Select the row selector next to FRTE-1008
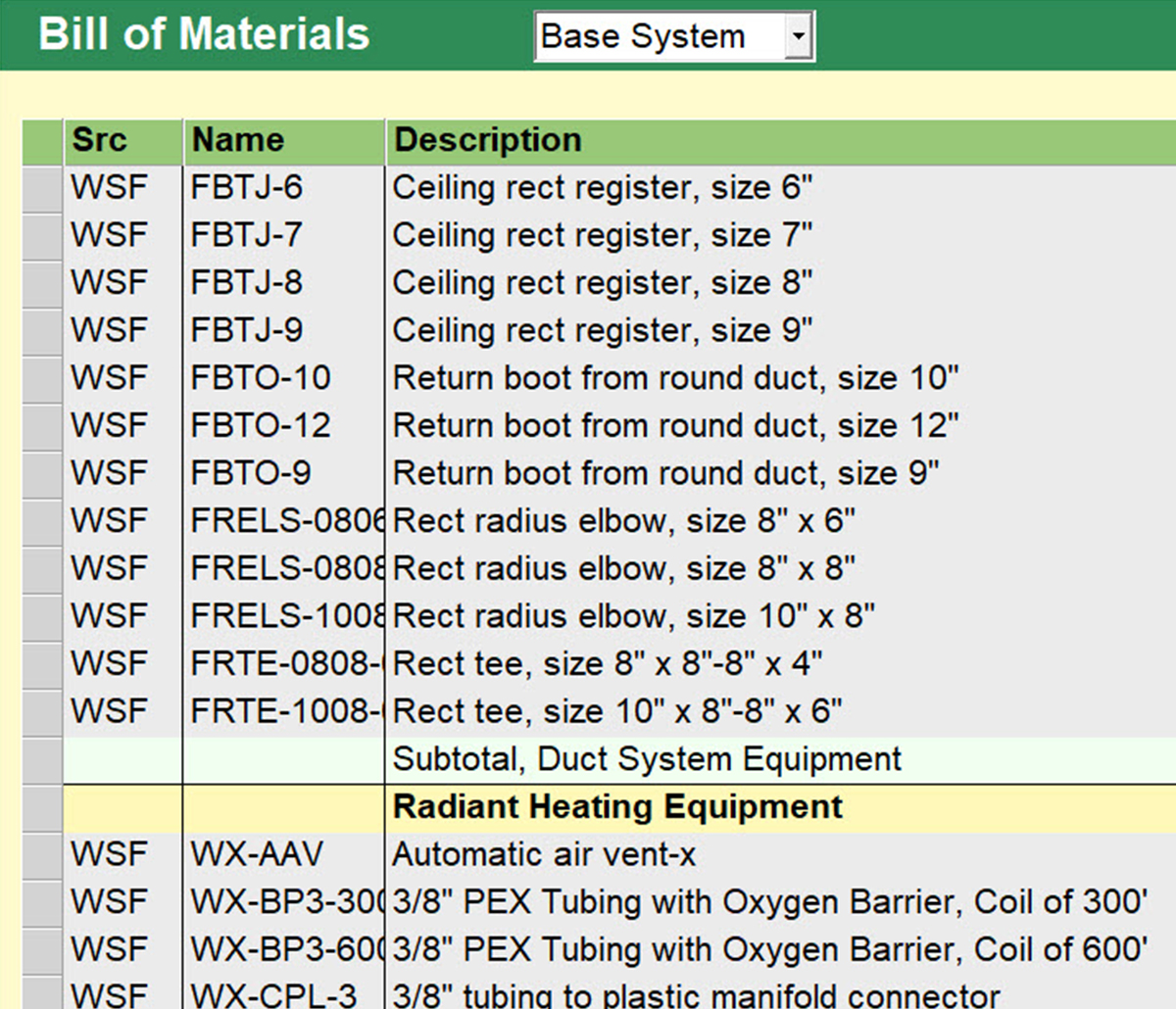The image size is (1176, 1009). (x=41, y=711)
